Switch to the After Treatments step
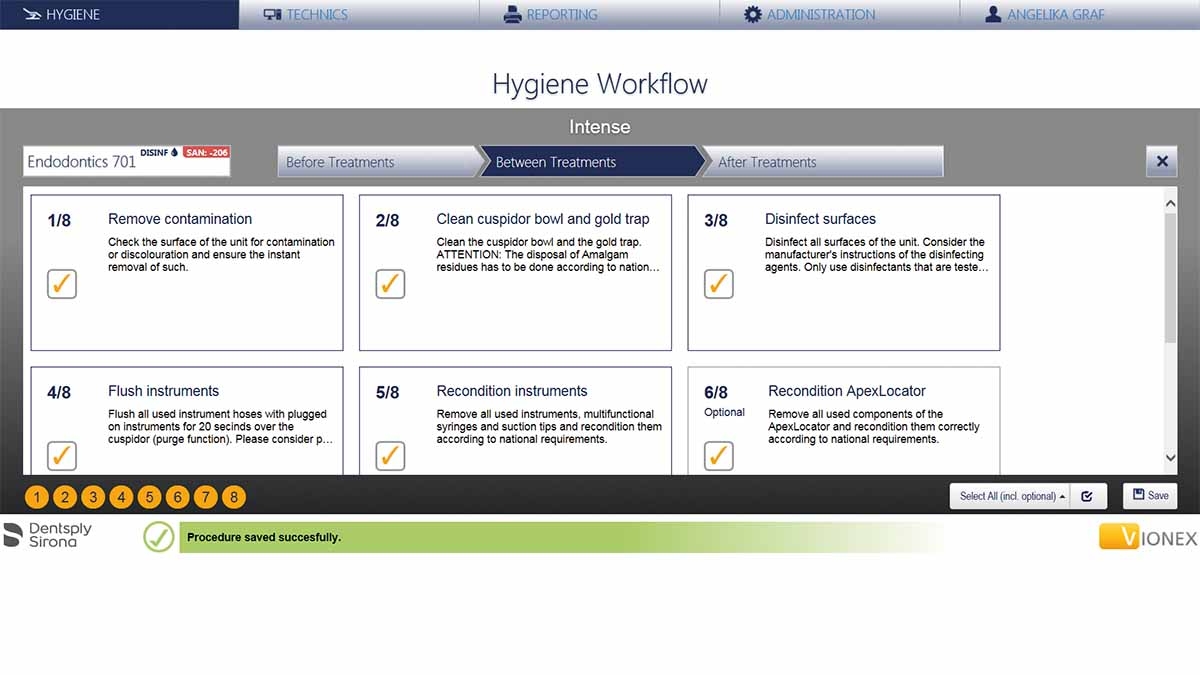This screenshot has width=1200, height=675. tap(820, 162)
